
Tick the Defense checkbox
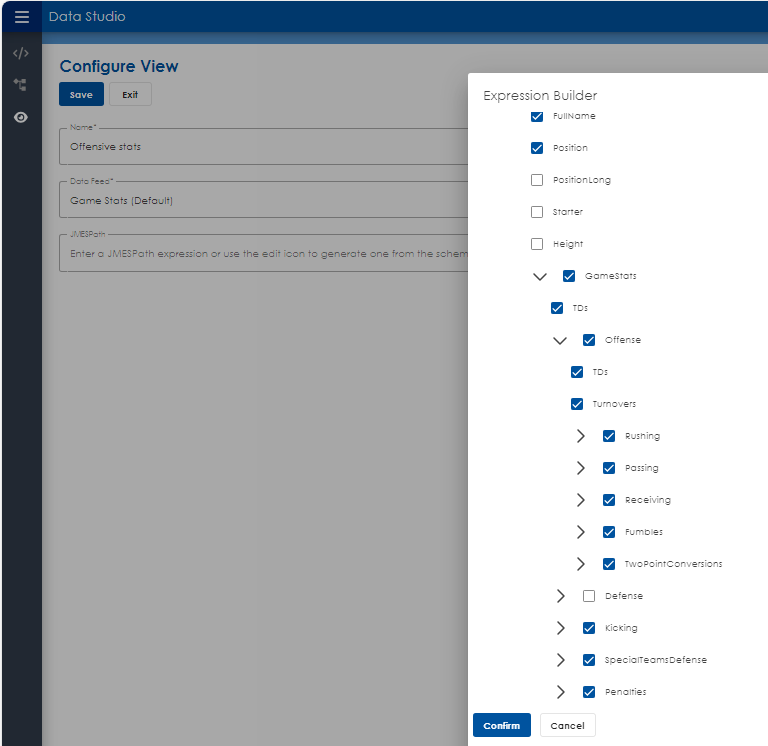coord(589,596)
